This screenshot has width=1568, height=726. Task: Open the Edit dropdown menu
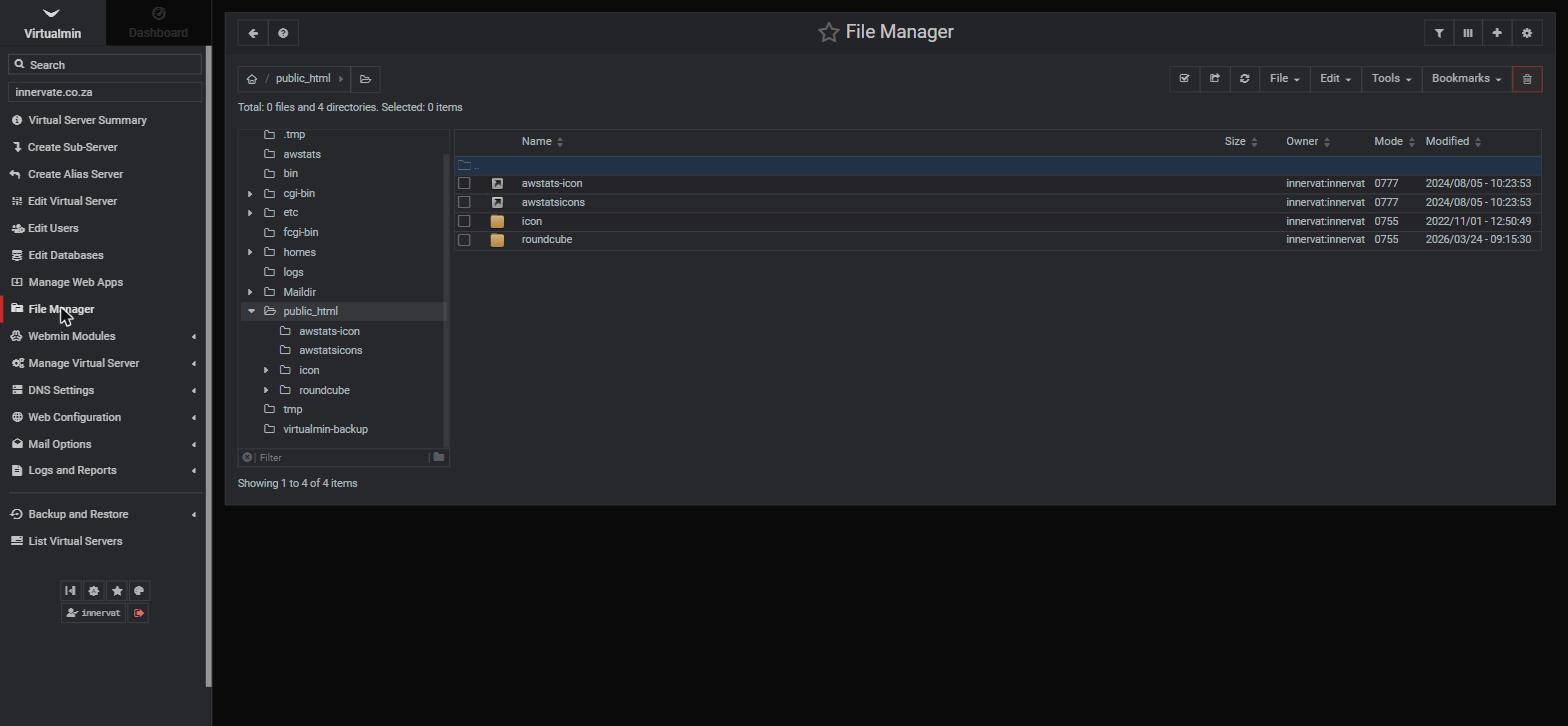[x=1336, y=79]
